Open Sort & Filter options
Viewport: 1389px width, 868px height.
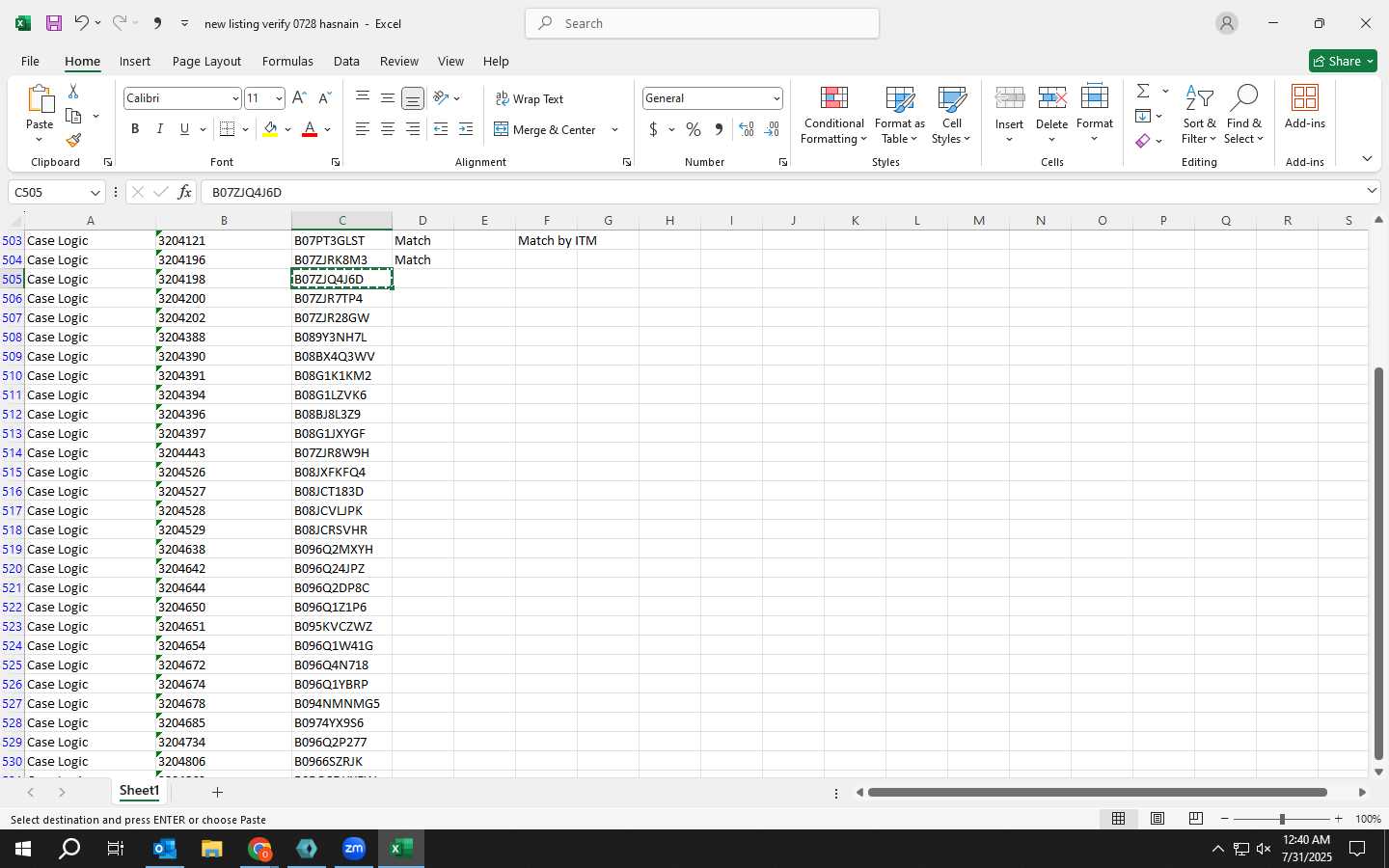point(1200,115)
